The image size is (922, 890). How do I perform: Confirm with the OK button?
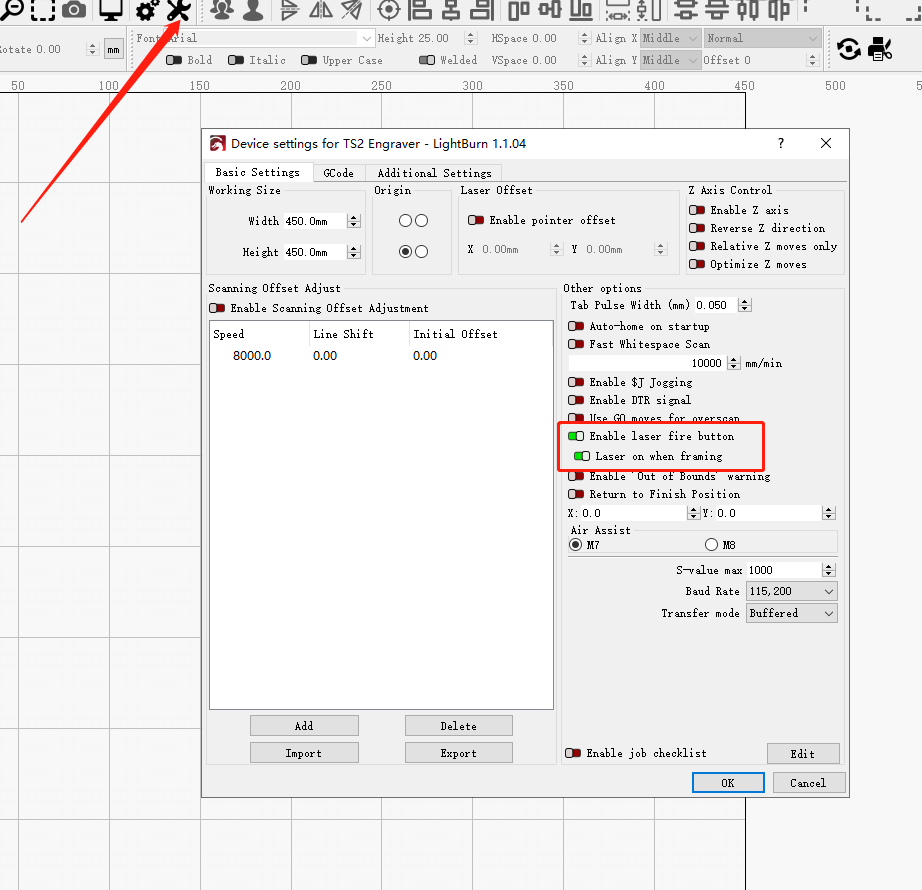click(728, 783)
